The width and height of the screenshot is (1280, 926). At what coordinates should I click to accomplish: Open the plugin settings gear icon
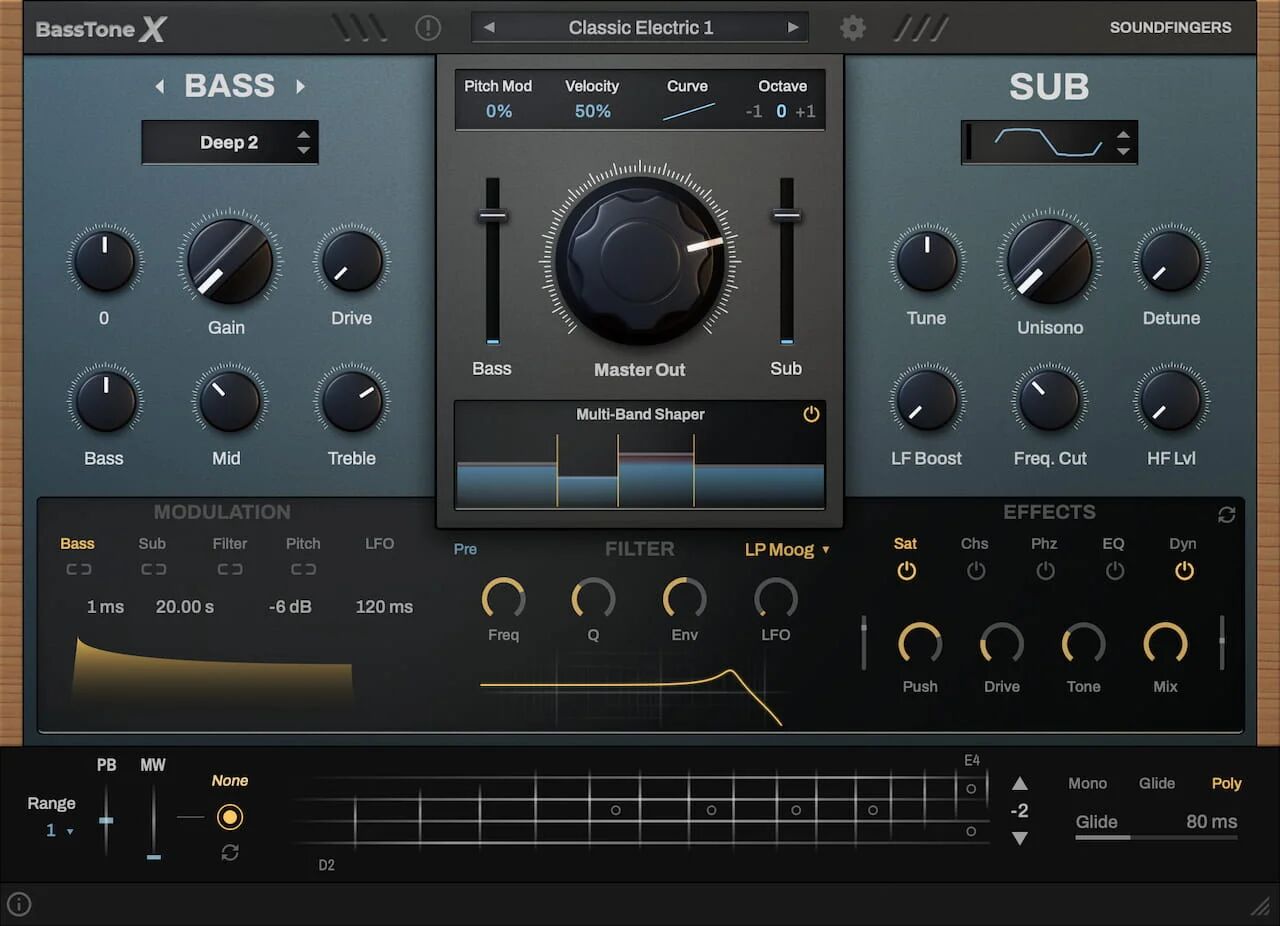point(852,27)
